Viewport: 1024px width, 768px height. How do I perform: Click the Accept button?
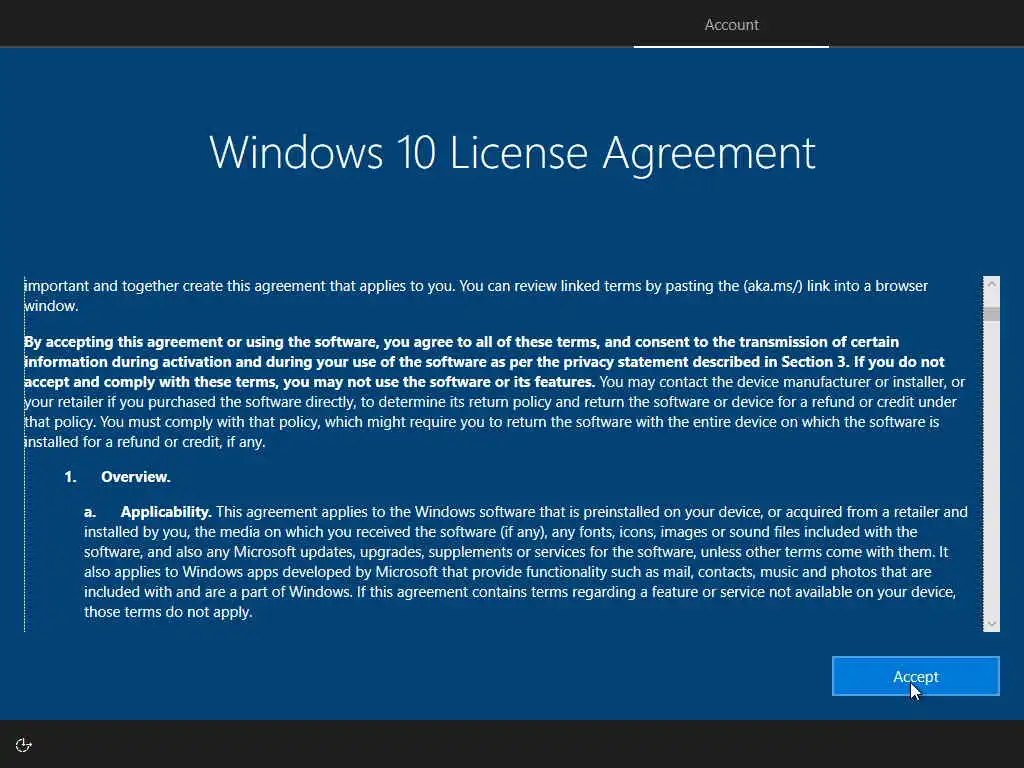(x=915, y=676)
